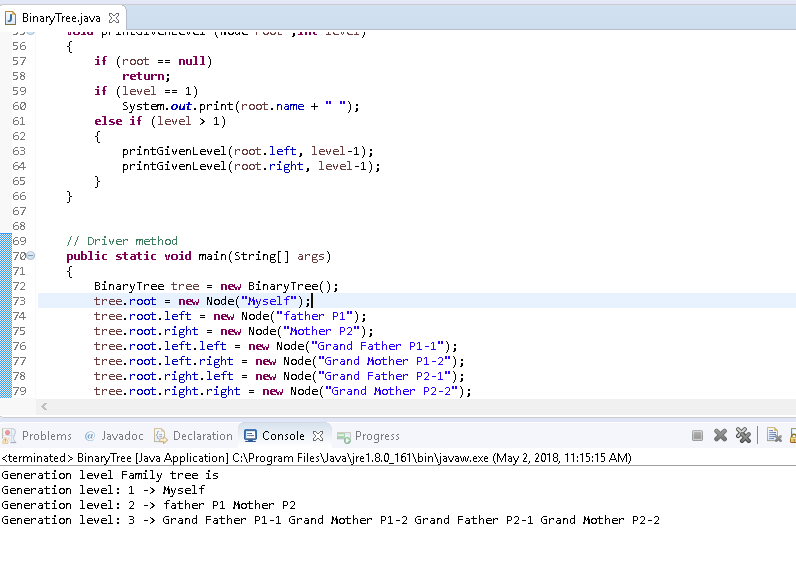Clear the console output

click(774, 436)
